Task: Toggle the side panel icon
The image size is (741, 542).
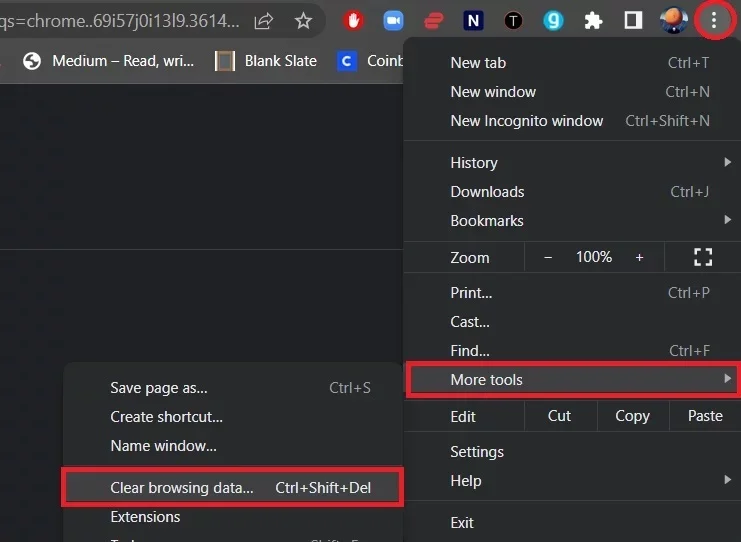Action: [x=633, y=20]
